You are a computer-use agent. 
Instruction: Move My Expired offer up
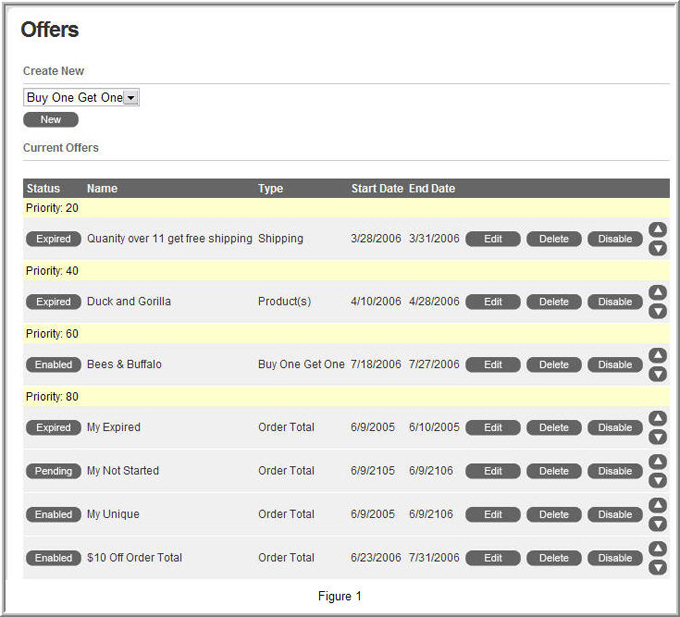(657, 418)
